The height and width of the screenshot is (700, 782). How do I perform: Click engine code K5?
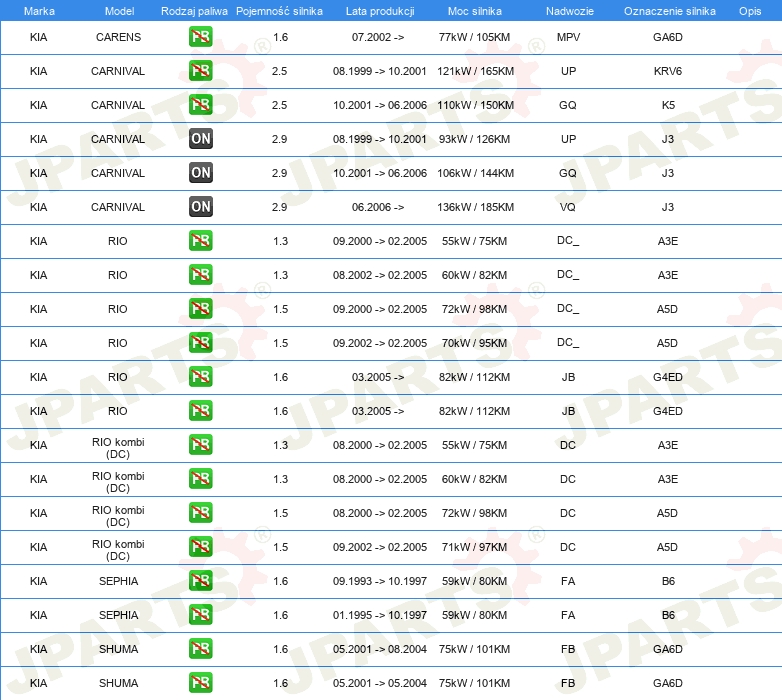coord(668,105)
